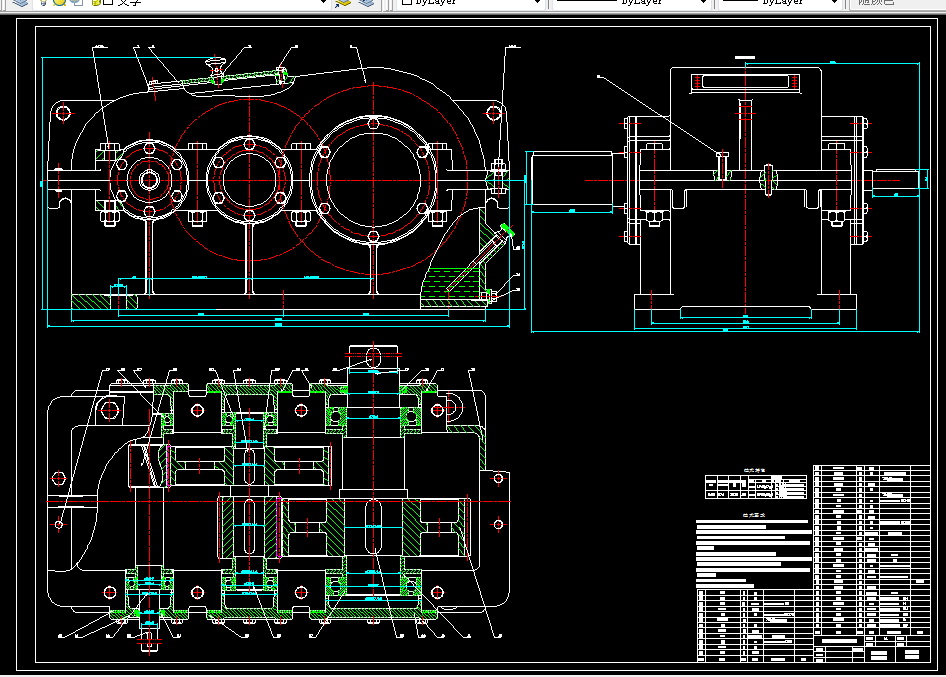Expand the ByLayer color control dropdown
The height and width of the screenshot is (677, 946).
coord(537,2)
